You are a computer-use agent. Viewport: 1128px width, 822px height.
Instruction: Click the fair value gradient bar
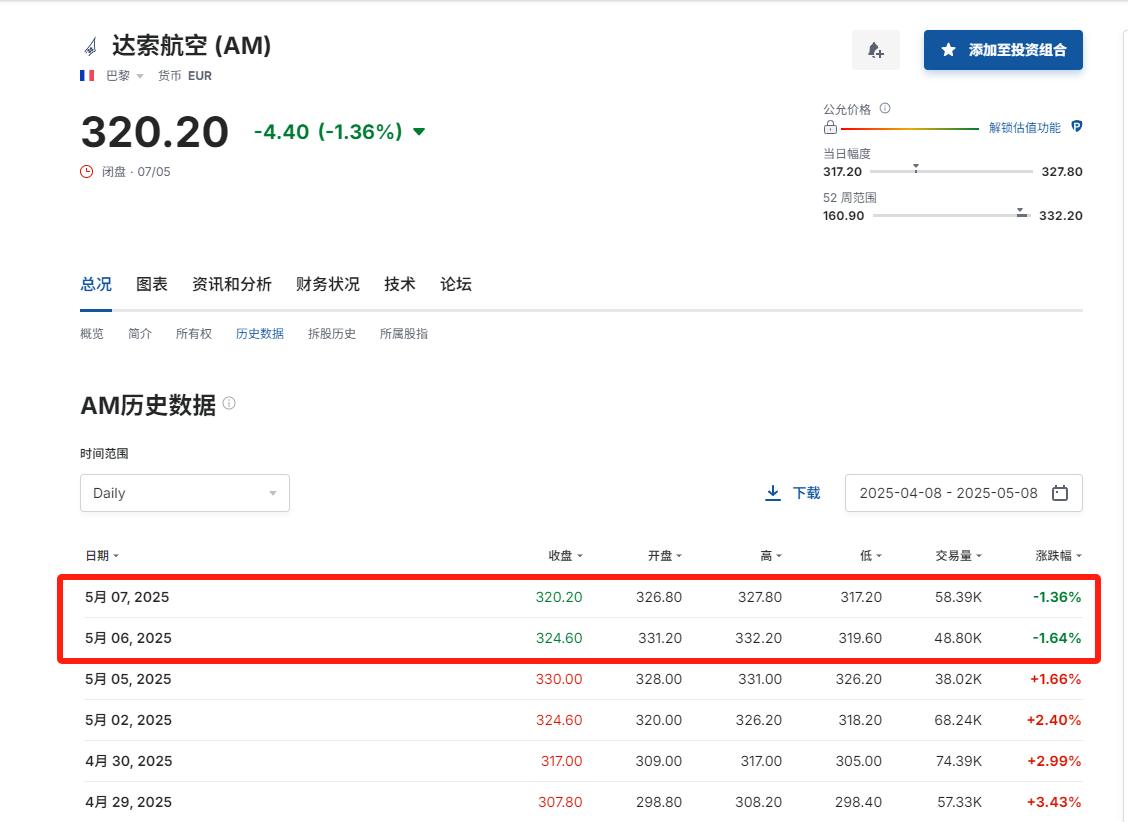pyautogui.click(x=910, y=129)
